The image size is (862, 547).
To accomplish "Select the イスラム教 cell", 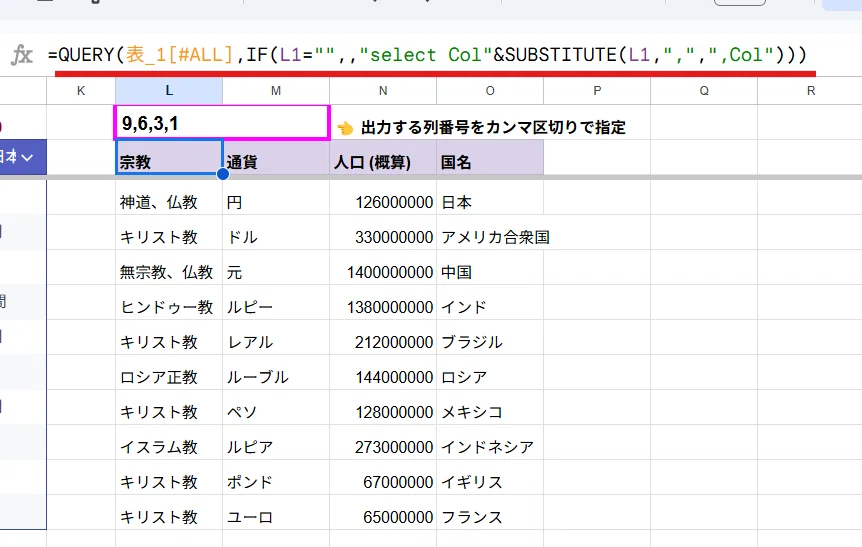I will pos(169,442).
